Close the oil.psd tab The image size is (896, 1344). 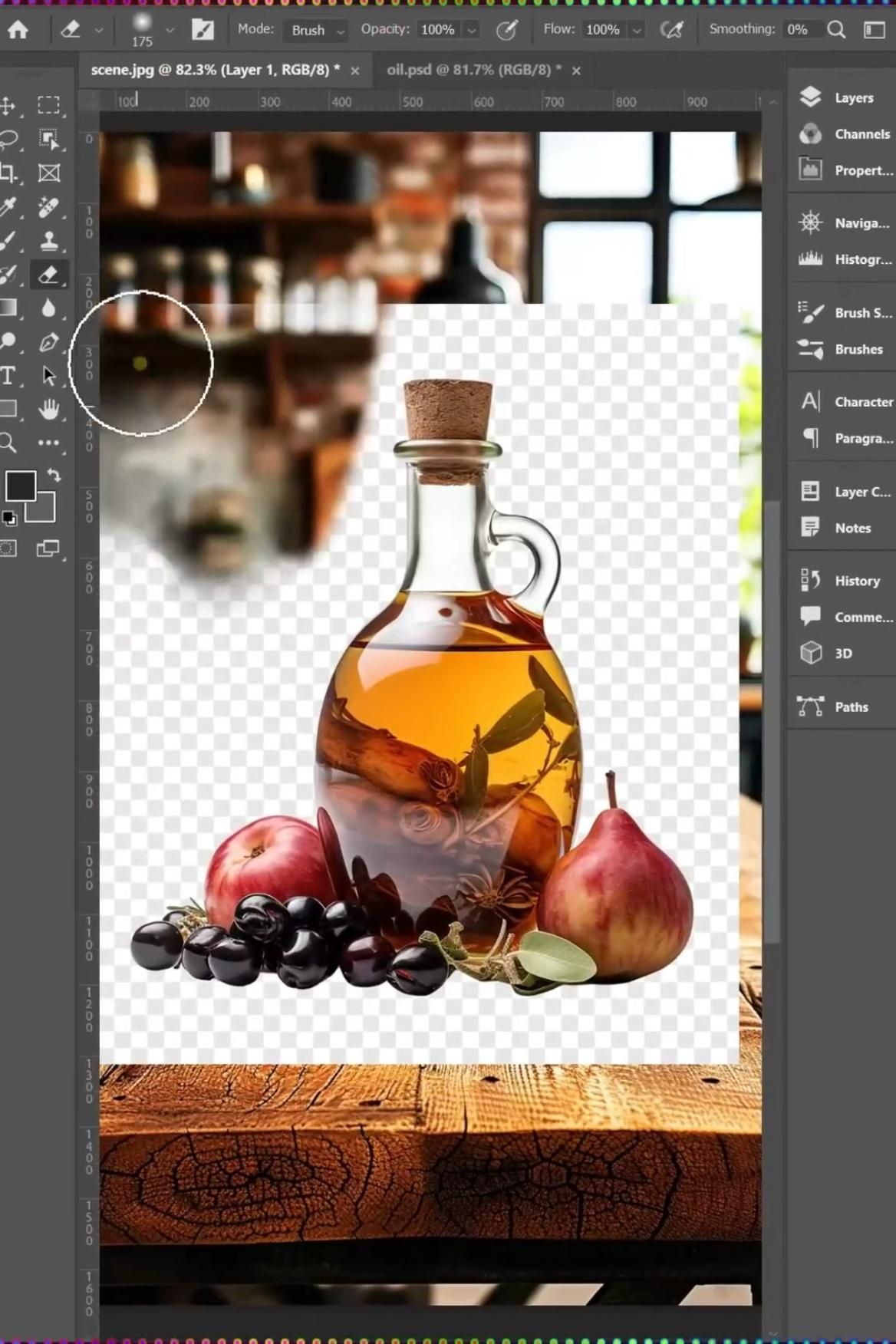(576, 71)
